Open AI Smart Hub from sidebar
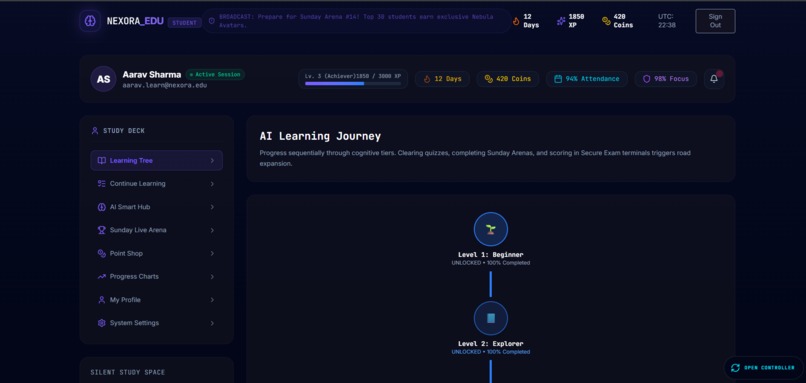Viewport: 806px width, 383px height. coord(156,207)
